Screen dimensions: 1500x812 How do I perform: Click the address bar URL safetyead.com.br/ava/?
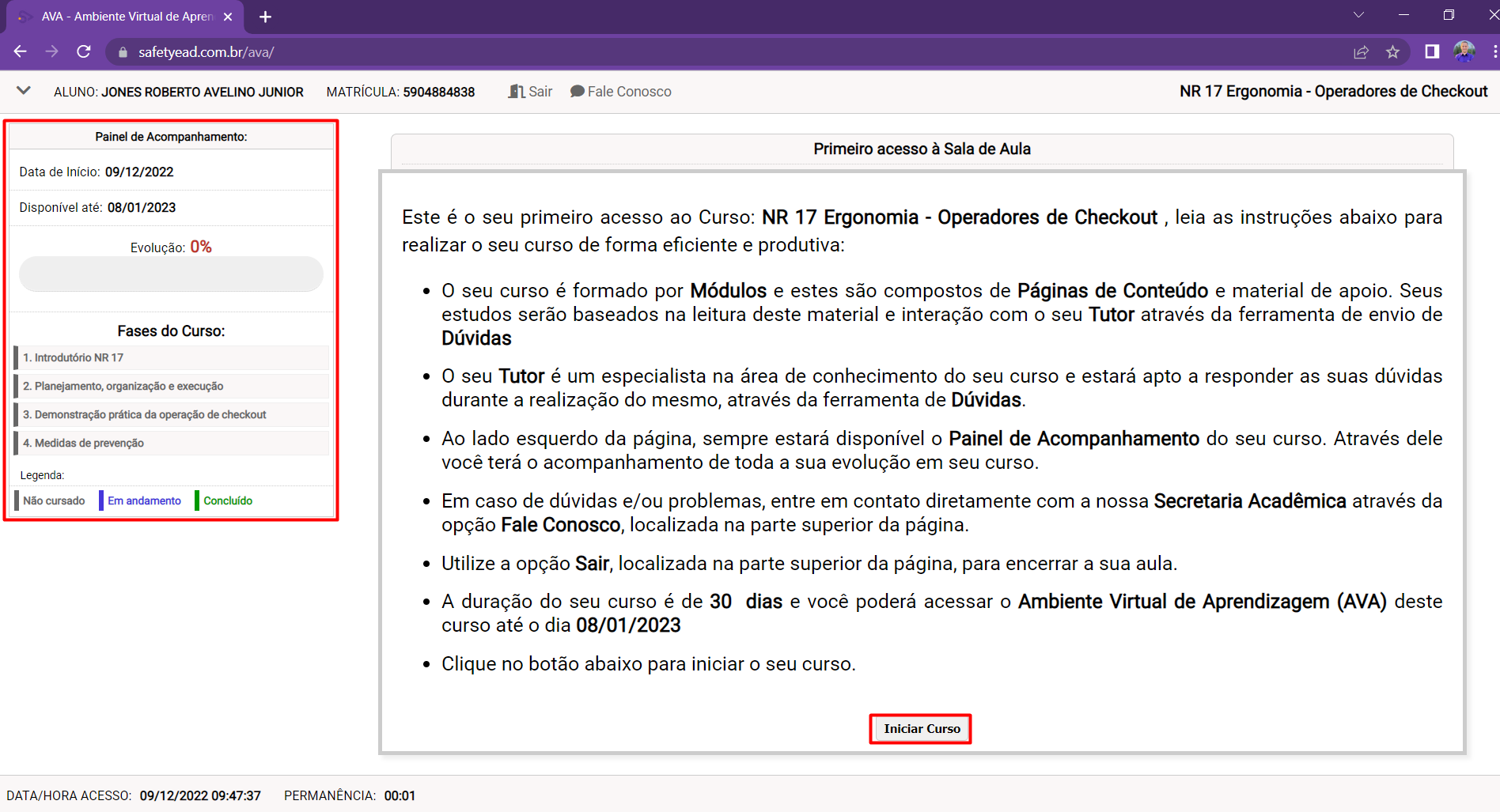[206, 52]
